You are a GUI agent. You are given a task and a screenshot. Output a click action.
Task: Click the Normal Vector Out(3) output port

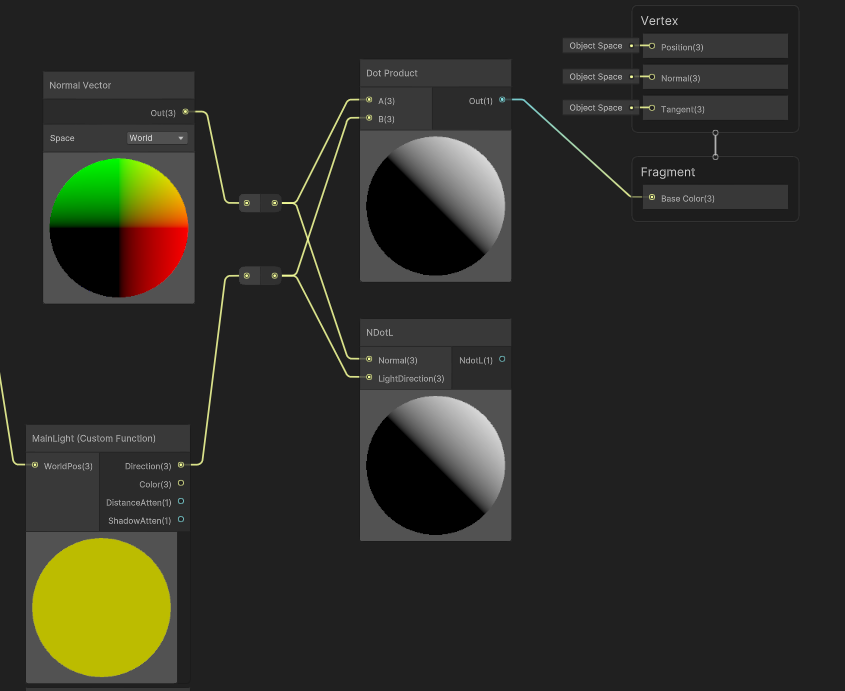tap(185, 112)
